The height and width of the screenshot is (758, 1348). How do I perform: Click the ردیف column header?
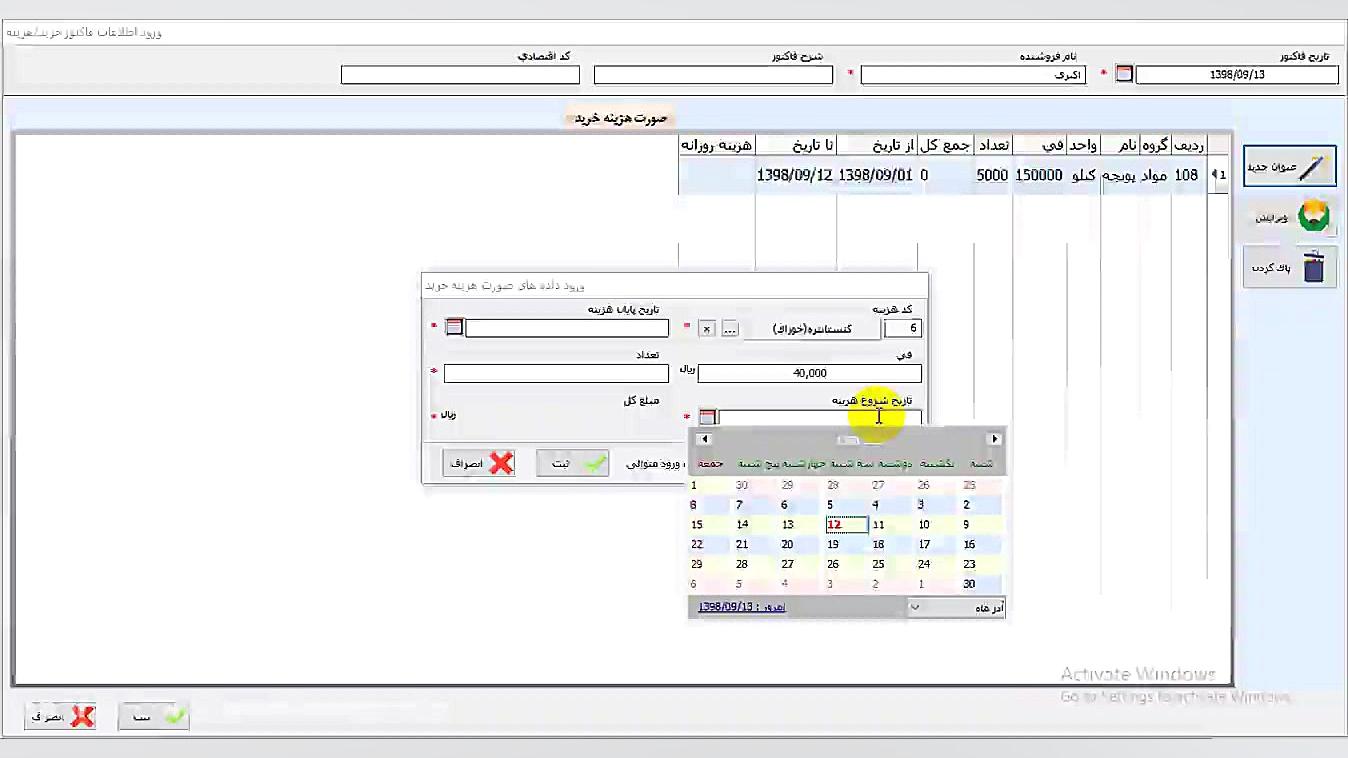click(1189, 145)
